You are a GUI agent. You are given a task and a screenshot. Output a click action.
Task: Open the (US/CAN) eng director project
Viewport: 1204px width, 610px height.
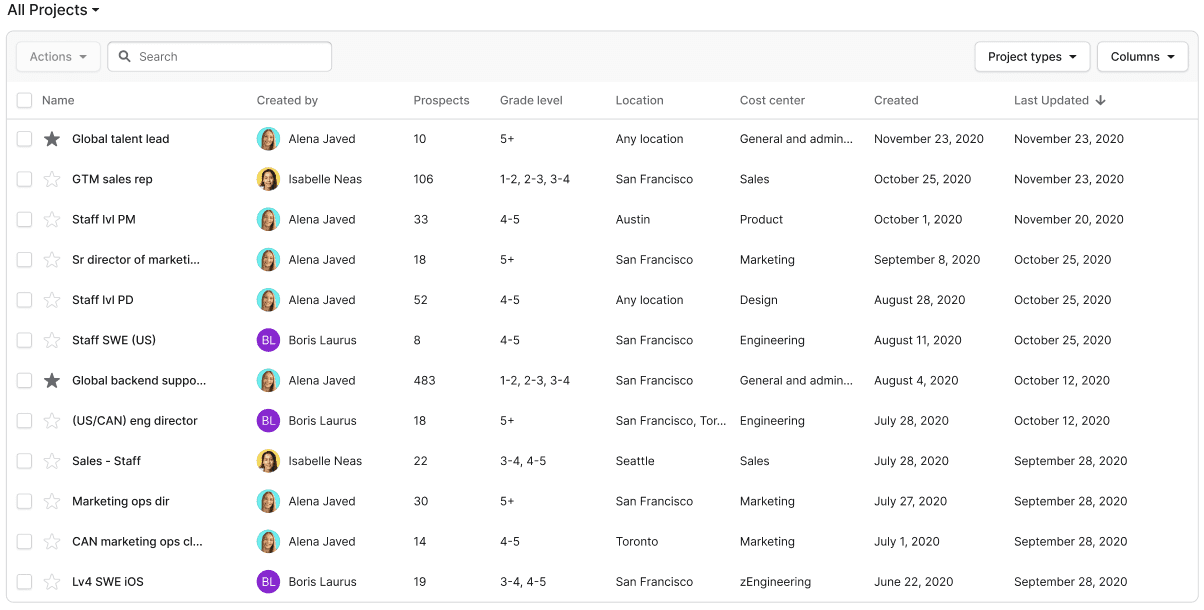click(135, 421)
